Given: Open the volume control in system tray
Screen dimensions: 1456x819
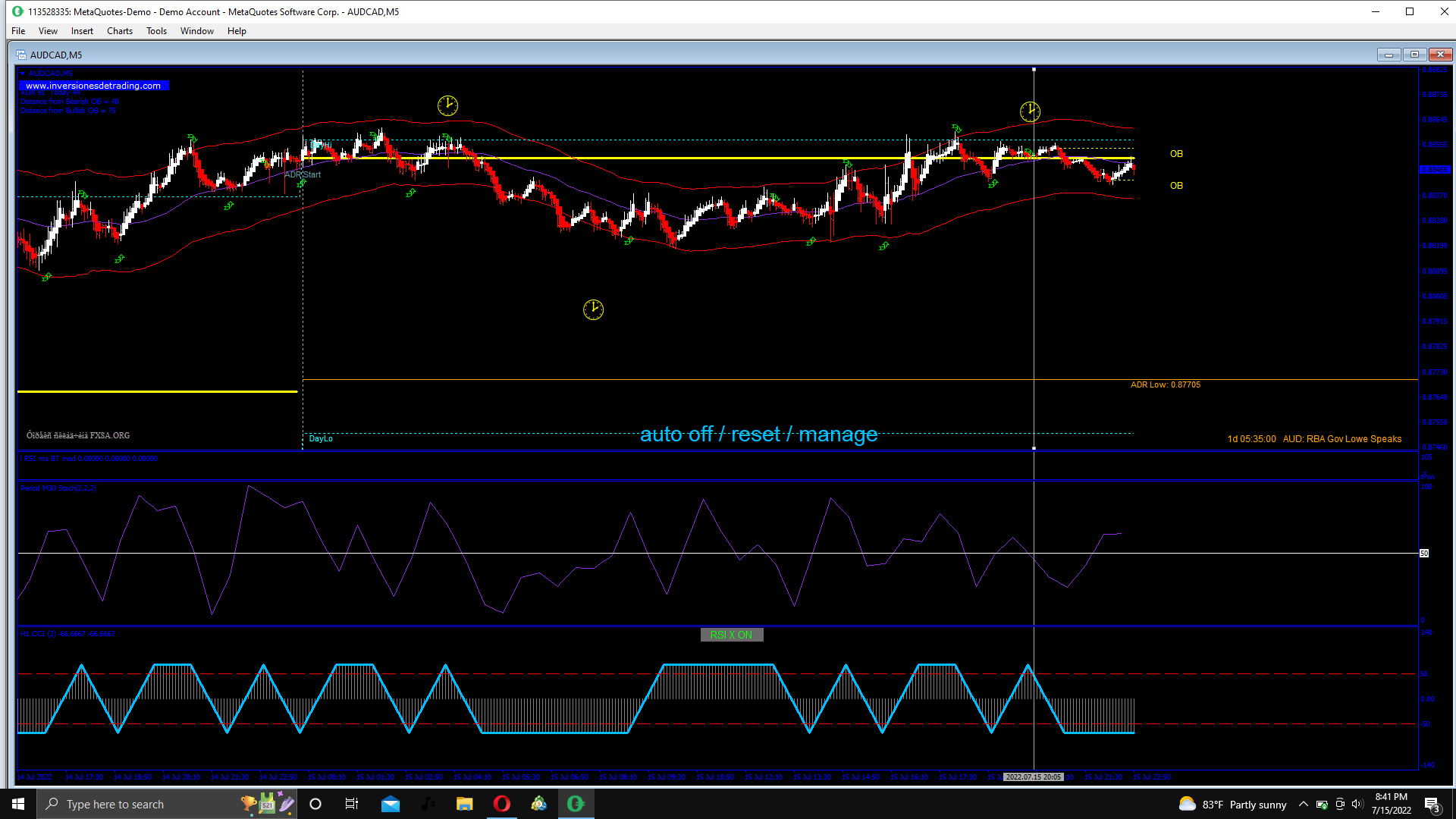Looking at the screenshot, I should pos(1357,805).
